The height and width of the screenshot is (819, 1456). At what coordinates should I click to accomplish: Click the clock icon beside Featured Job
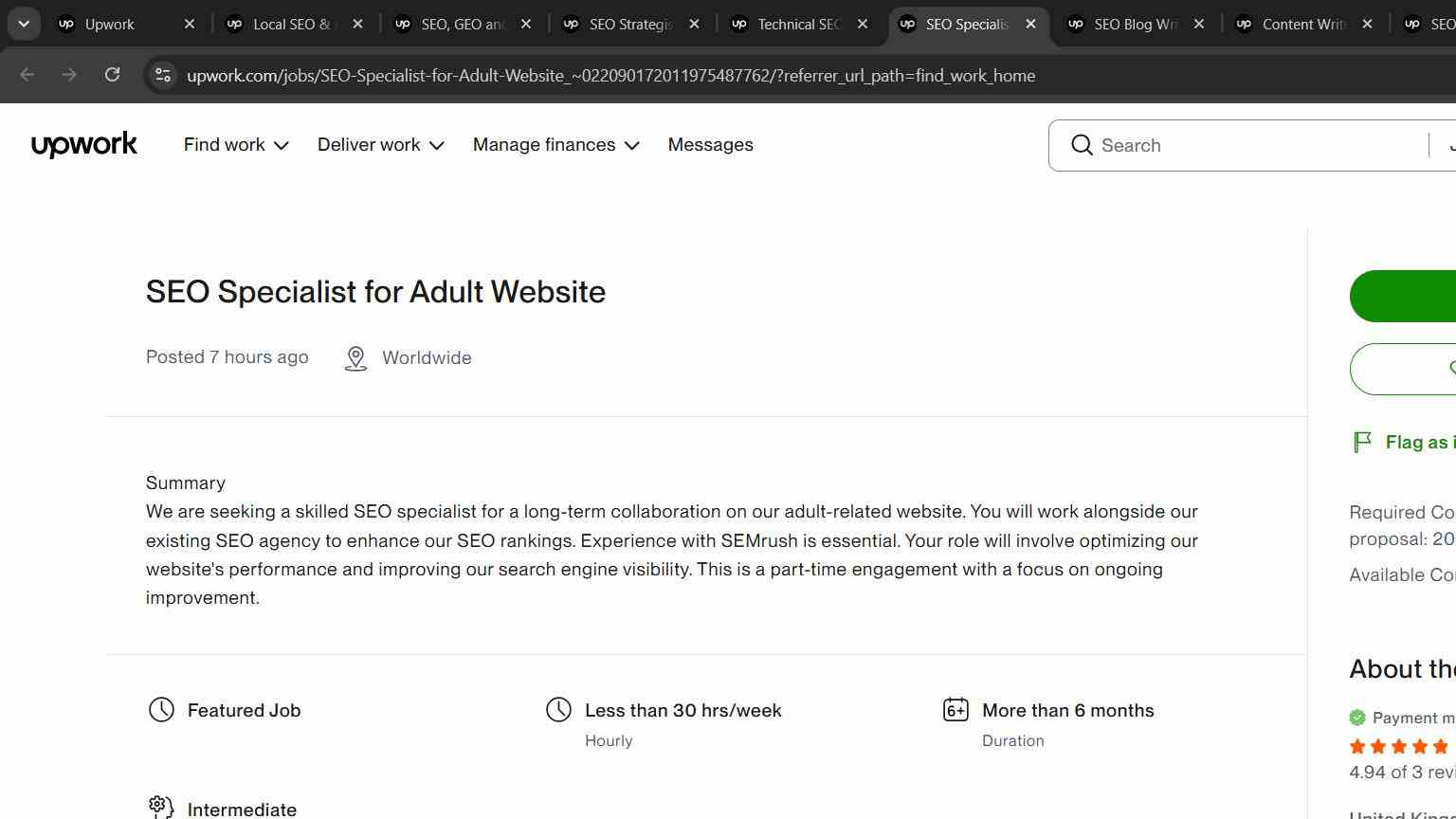(161, 710)
